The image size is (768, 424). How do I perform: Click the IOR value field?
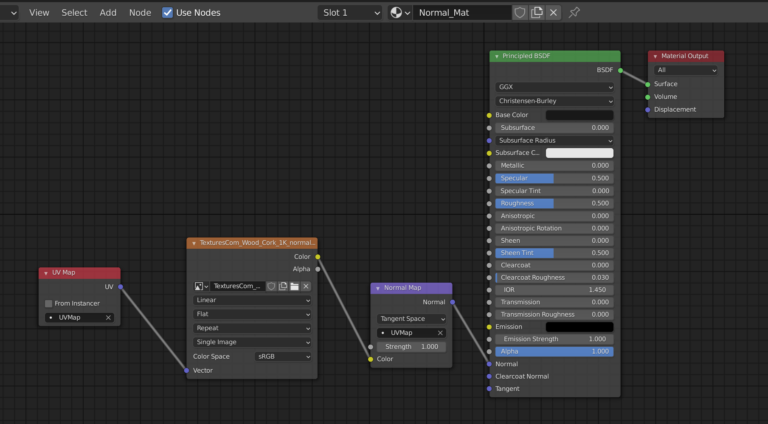(x=554, y=290)
